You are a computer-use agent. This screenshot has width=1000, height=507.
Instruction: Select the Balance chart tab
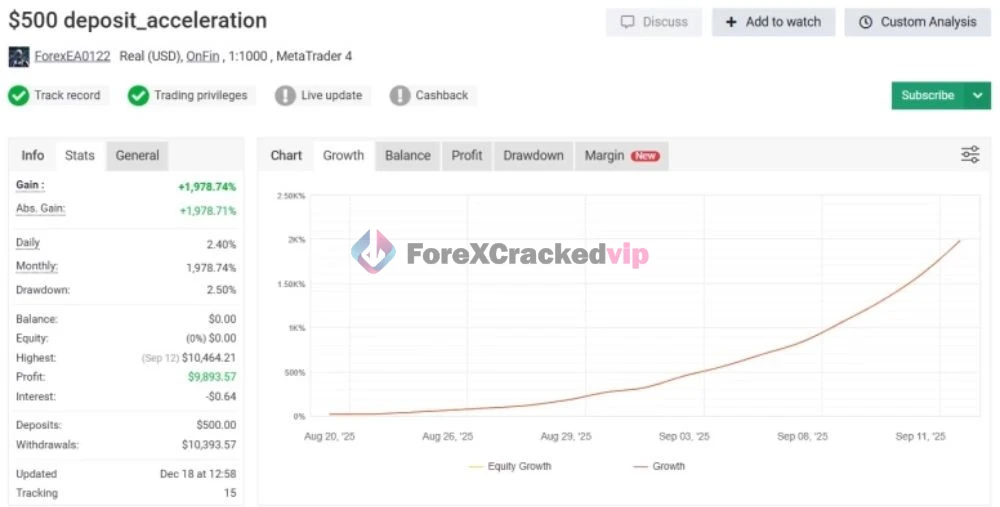pyautogui.click(x=408, y=155)
